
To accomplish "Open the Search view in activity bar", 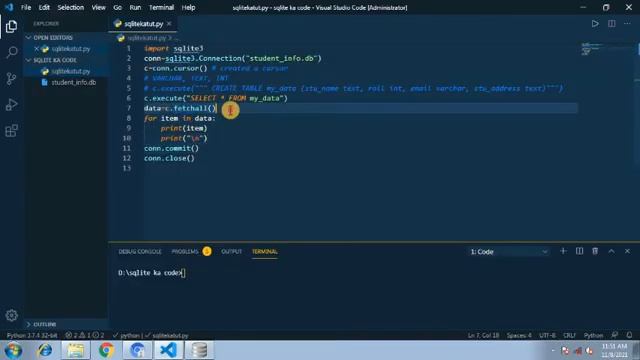I will 11,52.
